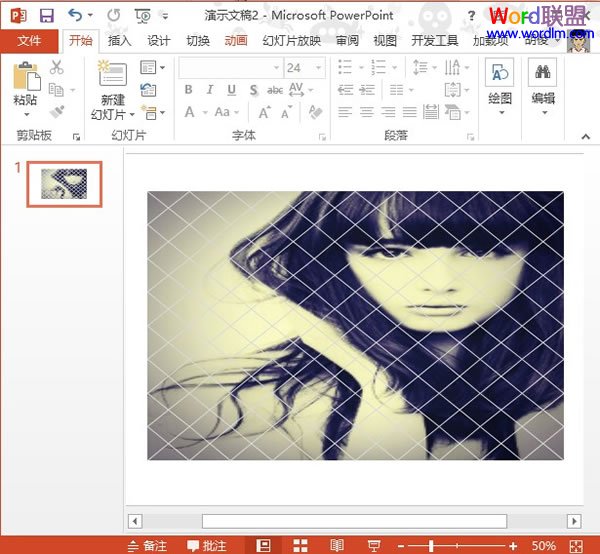
Task: Cut selection with the scissors icon
Action: click(x=57, y=67)
